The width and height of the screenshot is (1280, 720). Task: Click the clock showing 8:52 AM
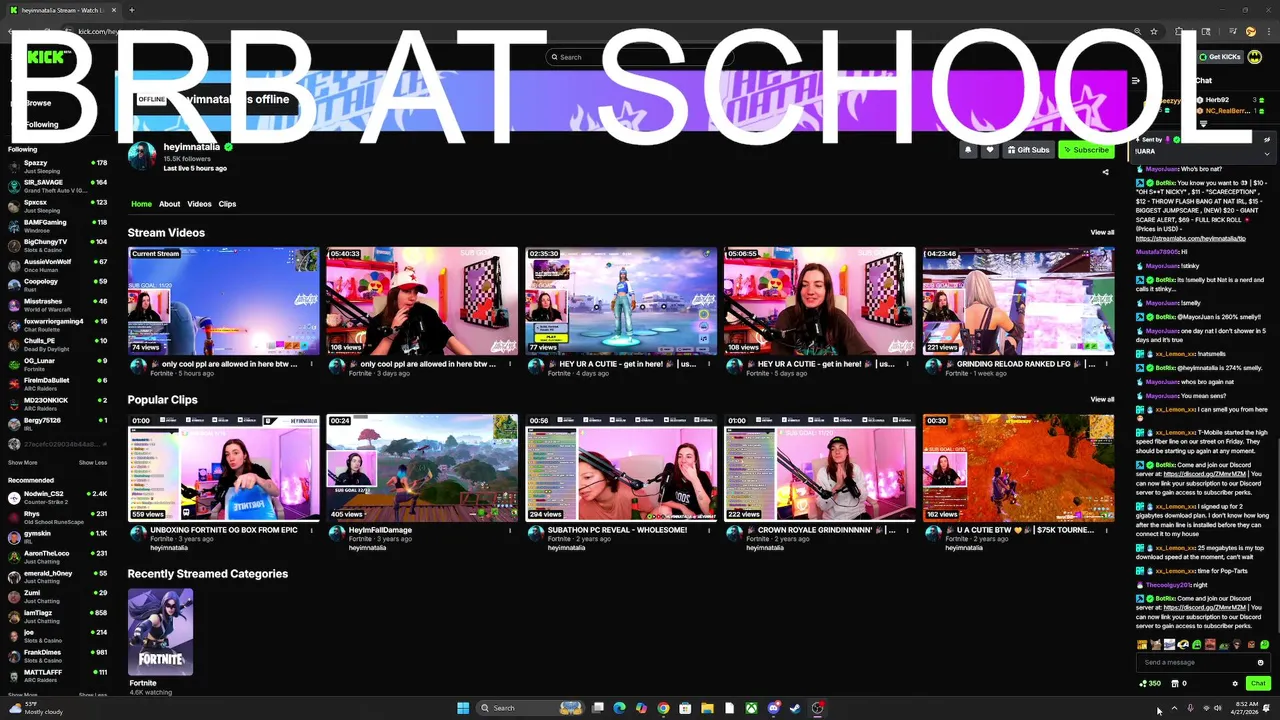pyautogui.click(x=1245, y=708)
